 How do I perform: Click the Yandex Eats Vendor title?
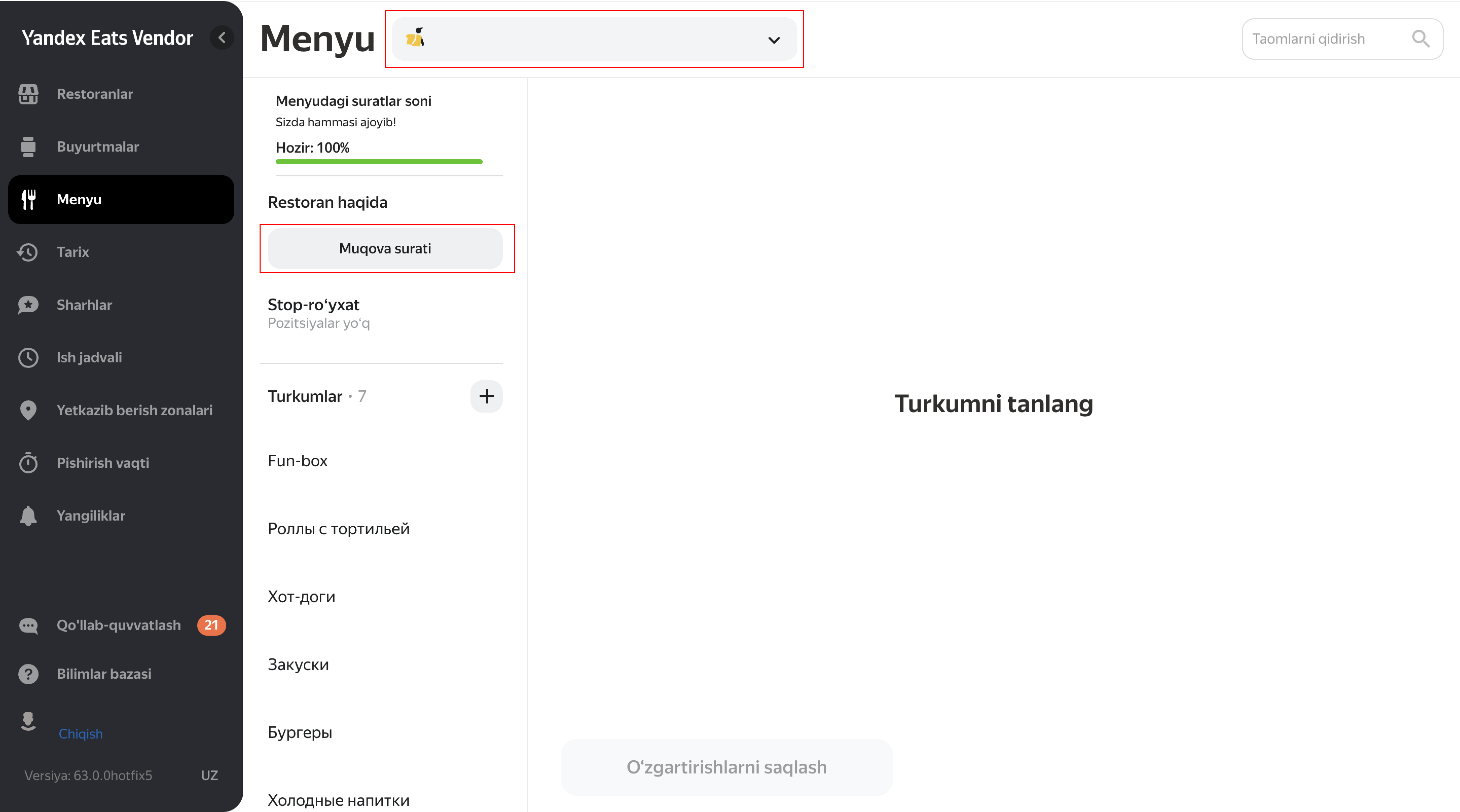coord(107,38)
